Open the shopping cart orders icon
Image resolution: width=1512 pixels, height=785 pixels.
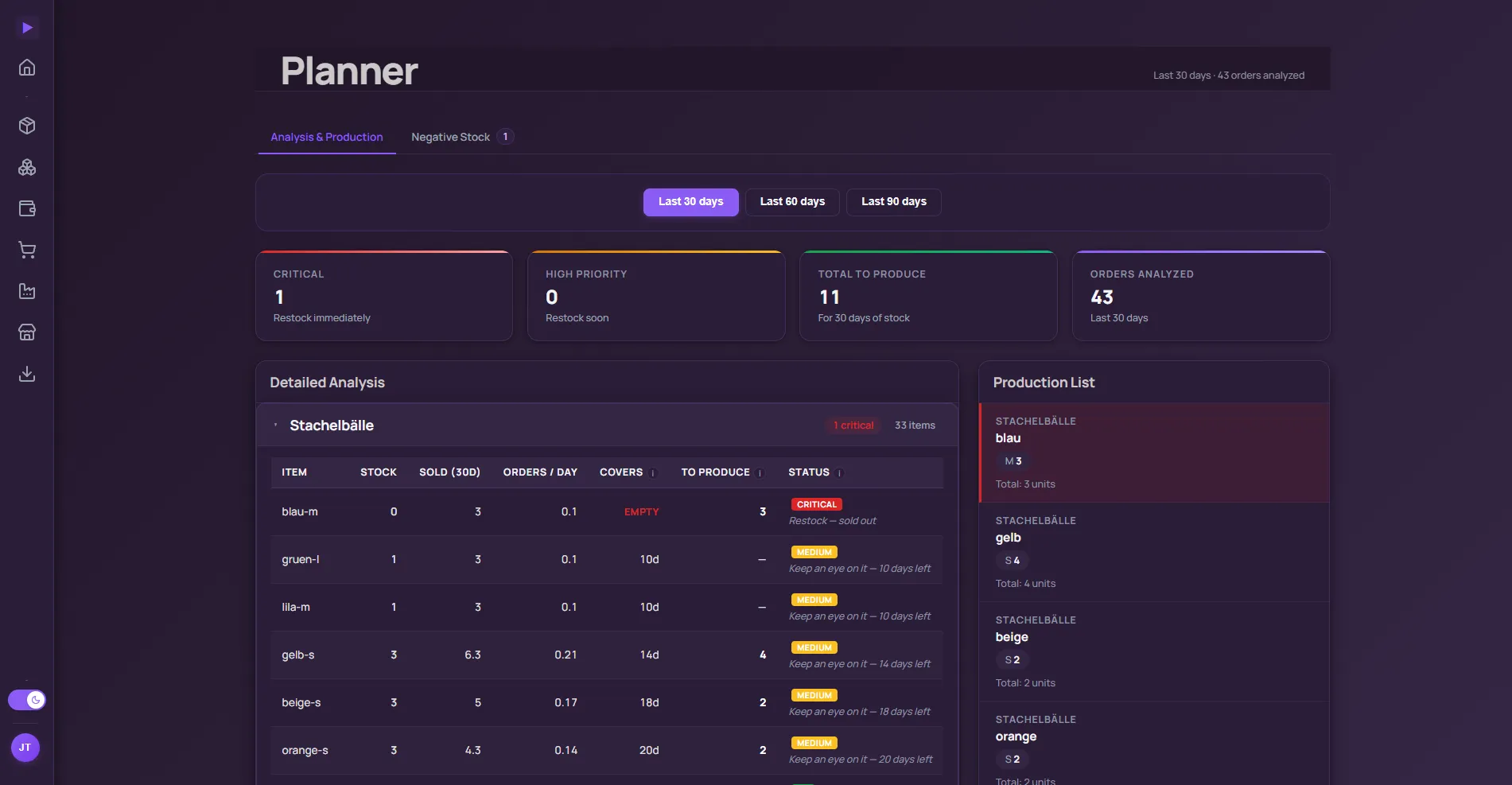[x=27, y=250]
